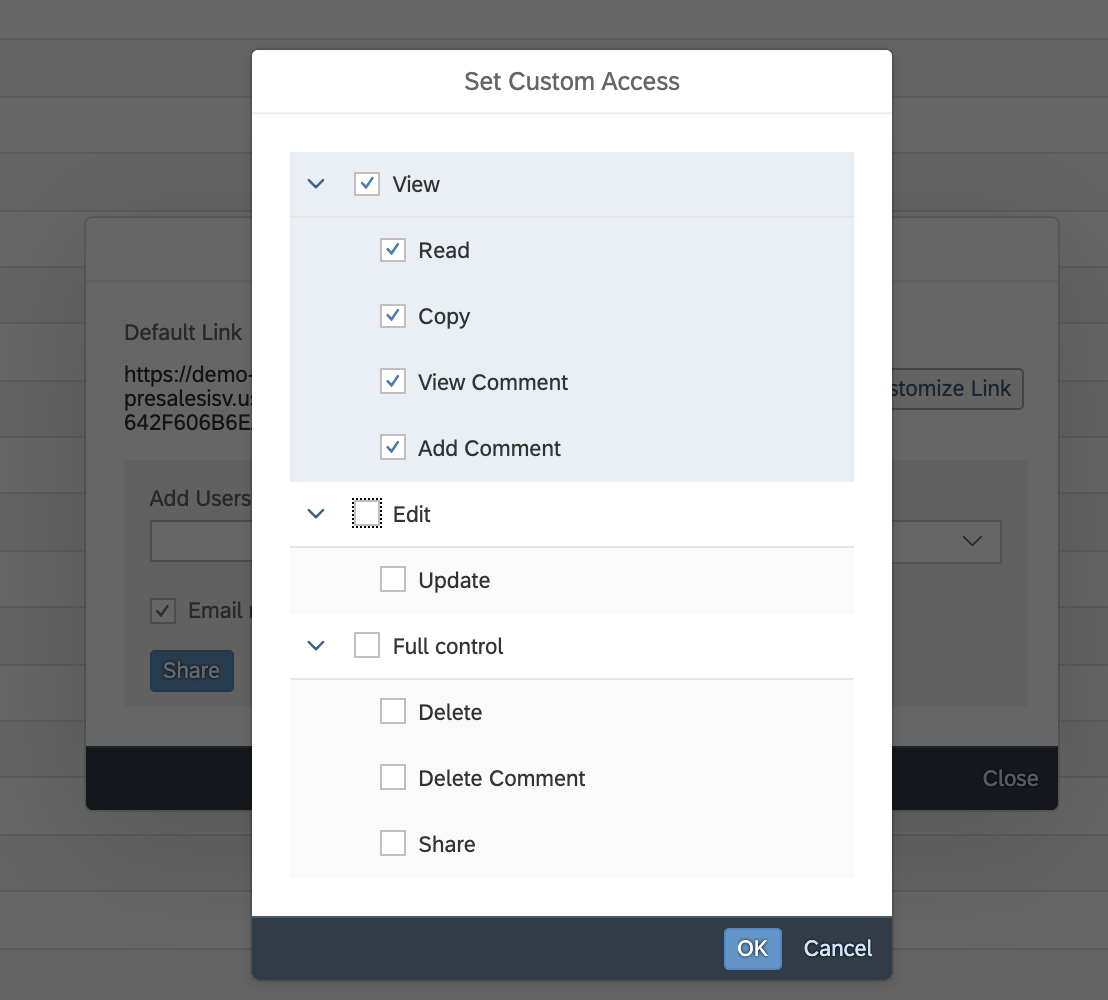Collapse the Full control group chevron

point(316,646)
